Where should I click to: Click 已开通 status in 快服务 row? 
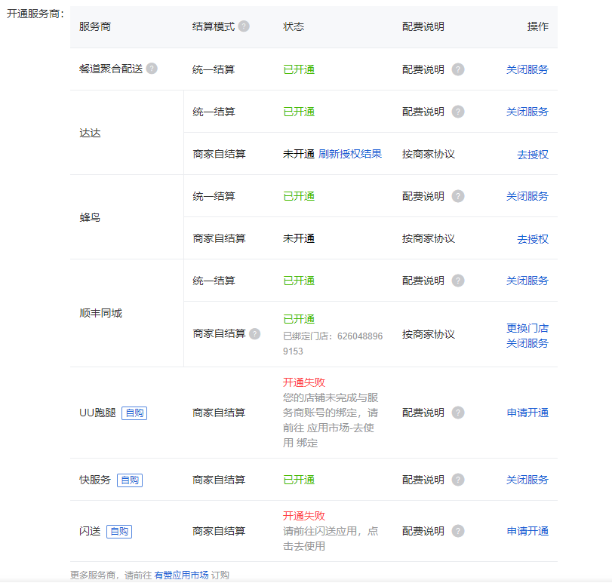click(x=299, y=480)
